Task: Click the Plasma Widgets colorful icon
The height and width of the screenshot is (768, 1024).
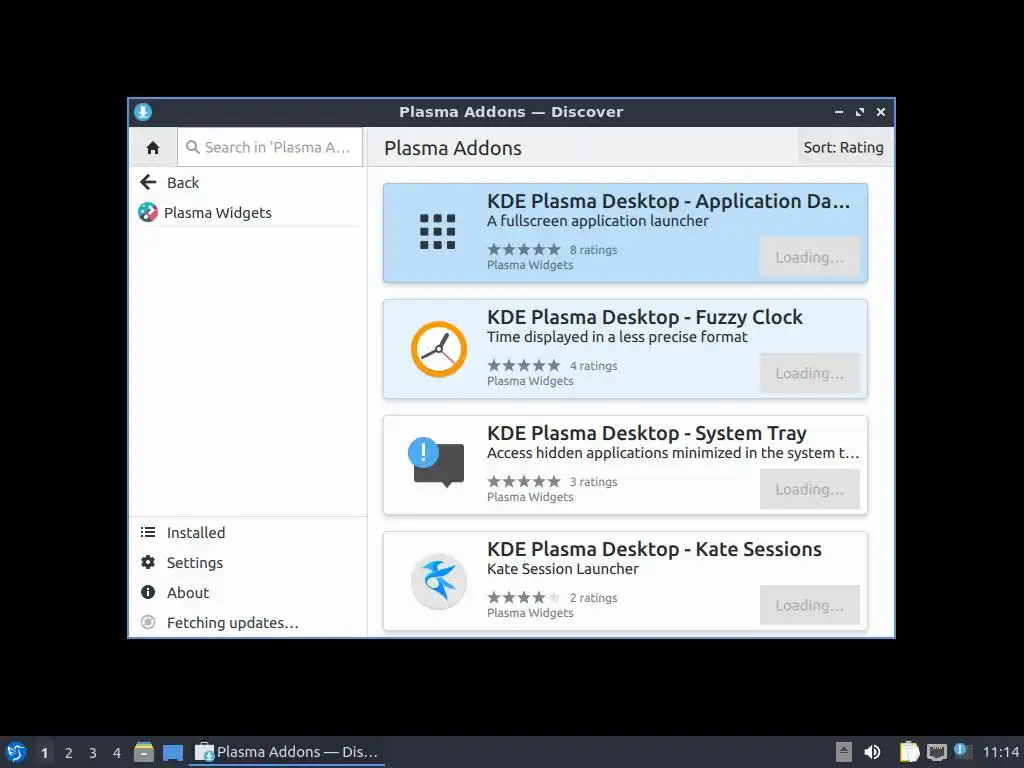Action: pyautogui.click(x=148, y=212)
